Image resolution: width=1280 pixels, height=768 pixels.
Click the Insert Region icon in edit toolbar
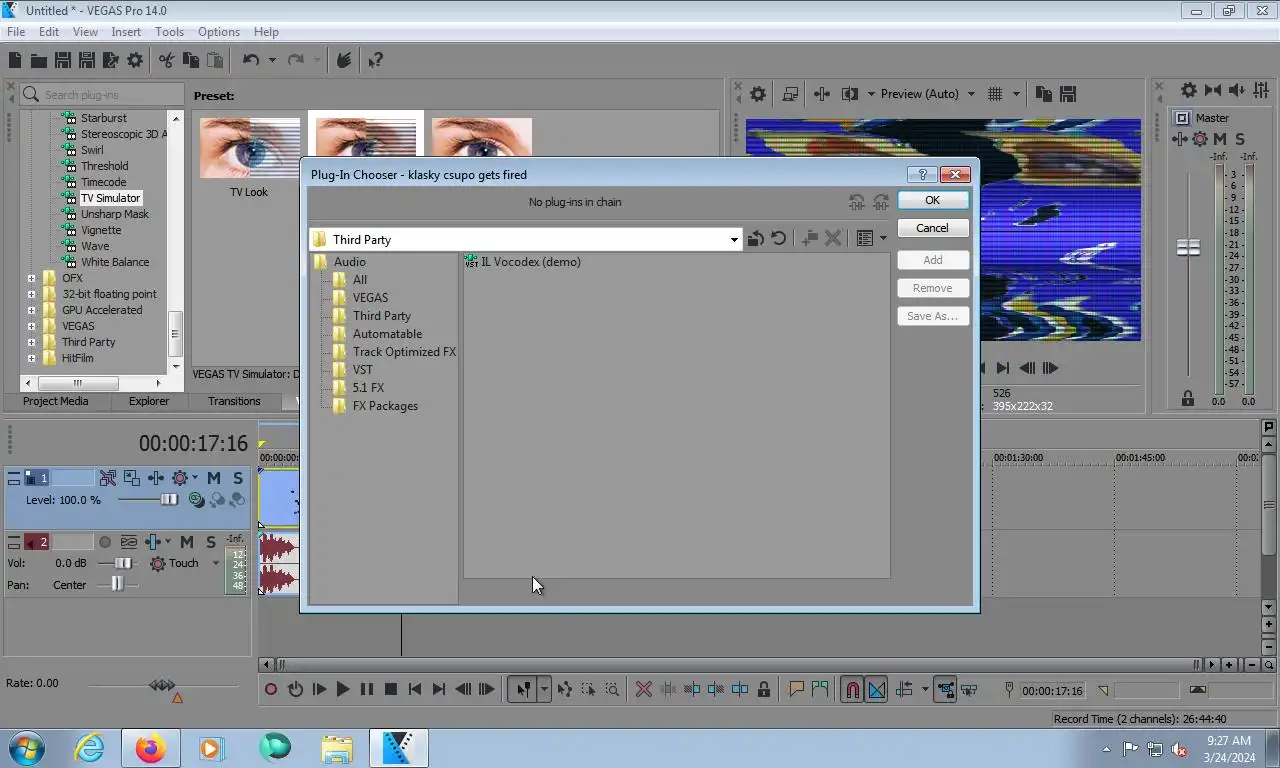pyautogui.click(x=820, y=689)
